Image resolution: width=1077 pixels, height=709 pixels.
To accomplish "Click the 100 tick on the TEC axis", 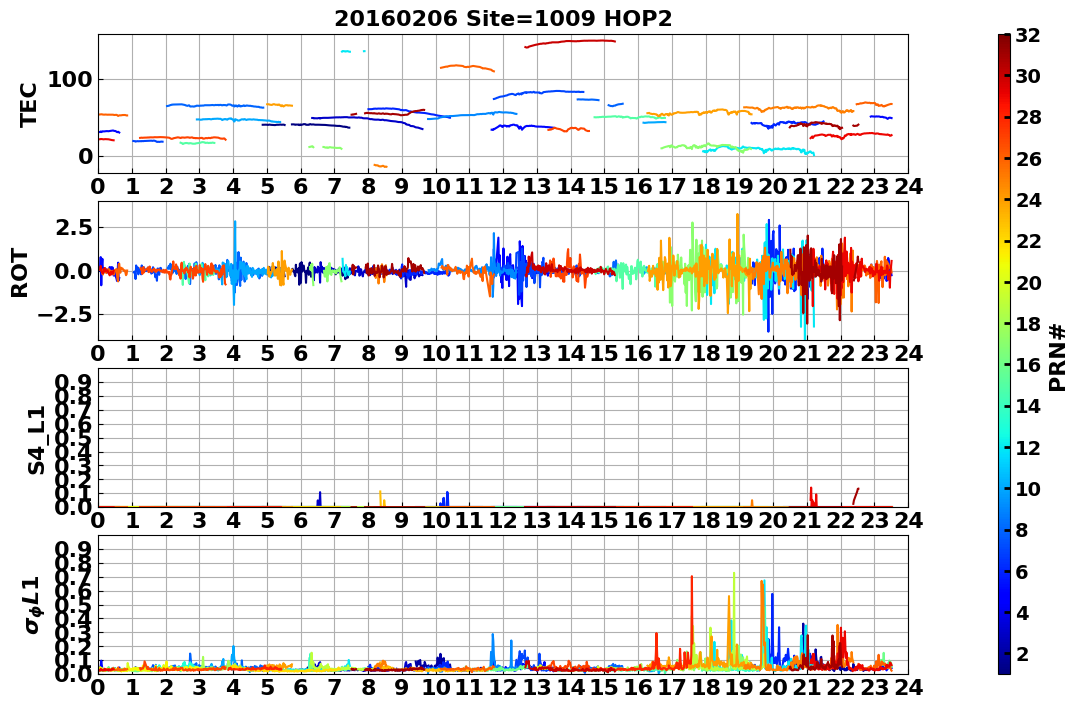I will click(x=69, y=80).
